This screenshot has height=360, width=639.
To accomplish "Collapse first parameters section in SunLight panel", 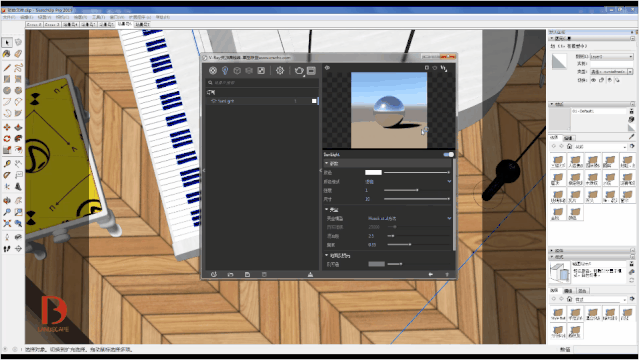I will tap(326, 163).
